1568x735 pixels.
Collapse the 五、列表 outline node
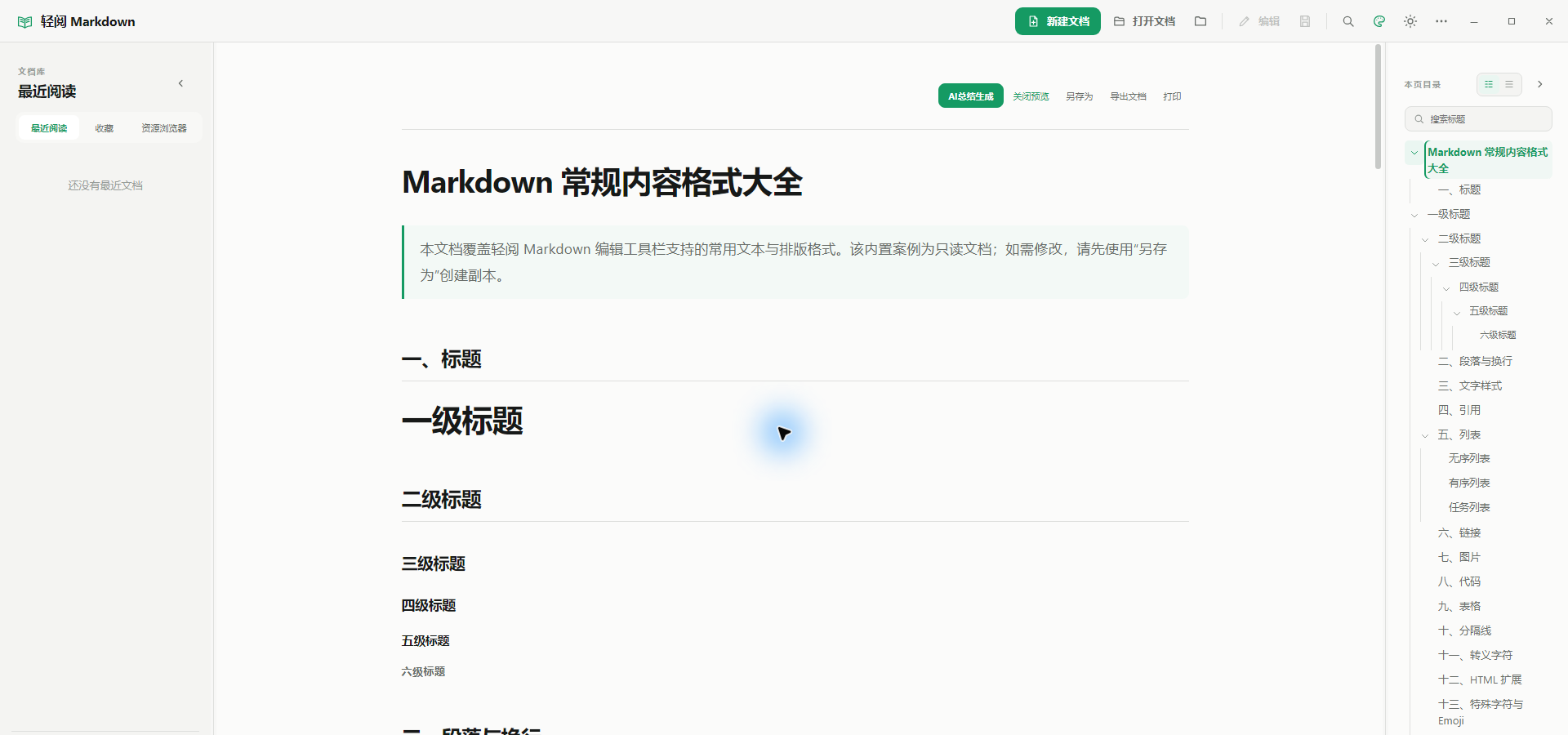1425,435
